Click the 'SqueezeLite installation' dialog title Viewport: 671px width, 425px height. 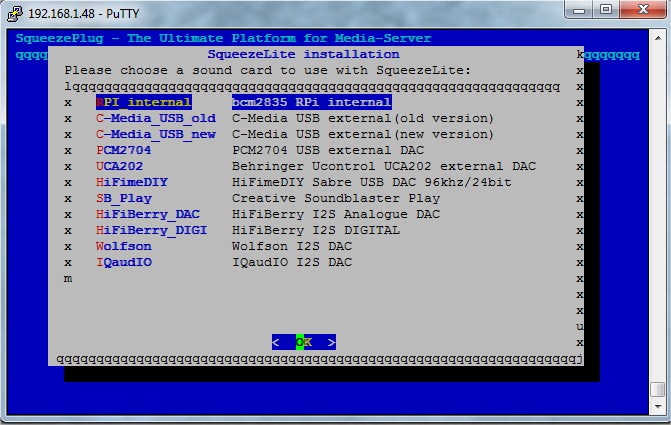tap(303, 54)
